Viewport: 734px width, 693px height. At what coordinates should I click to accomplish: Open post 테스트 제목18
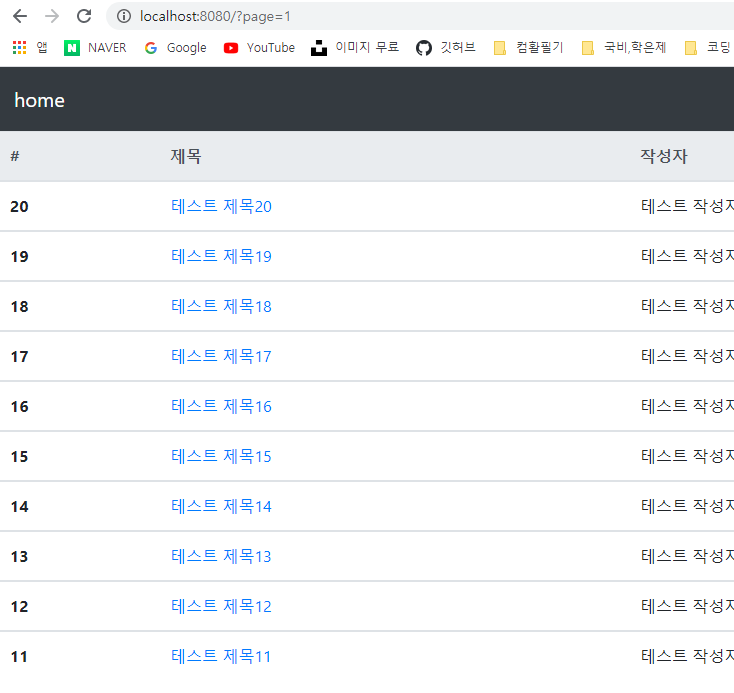tap(221, 306)
